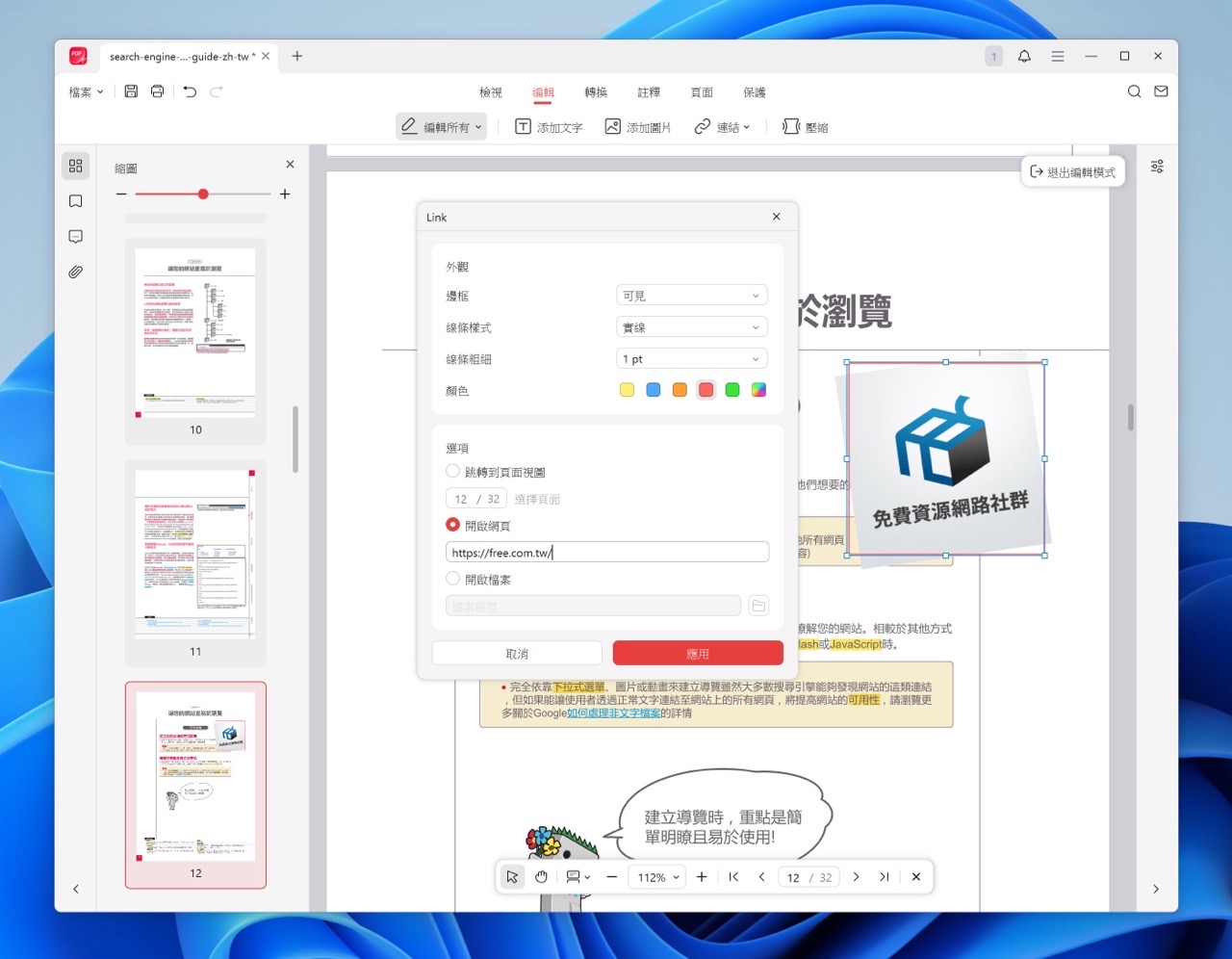Click the print icon
The height and width of the screenshot is (959, 1232).
click(x=158, y=91)
